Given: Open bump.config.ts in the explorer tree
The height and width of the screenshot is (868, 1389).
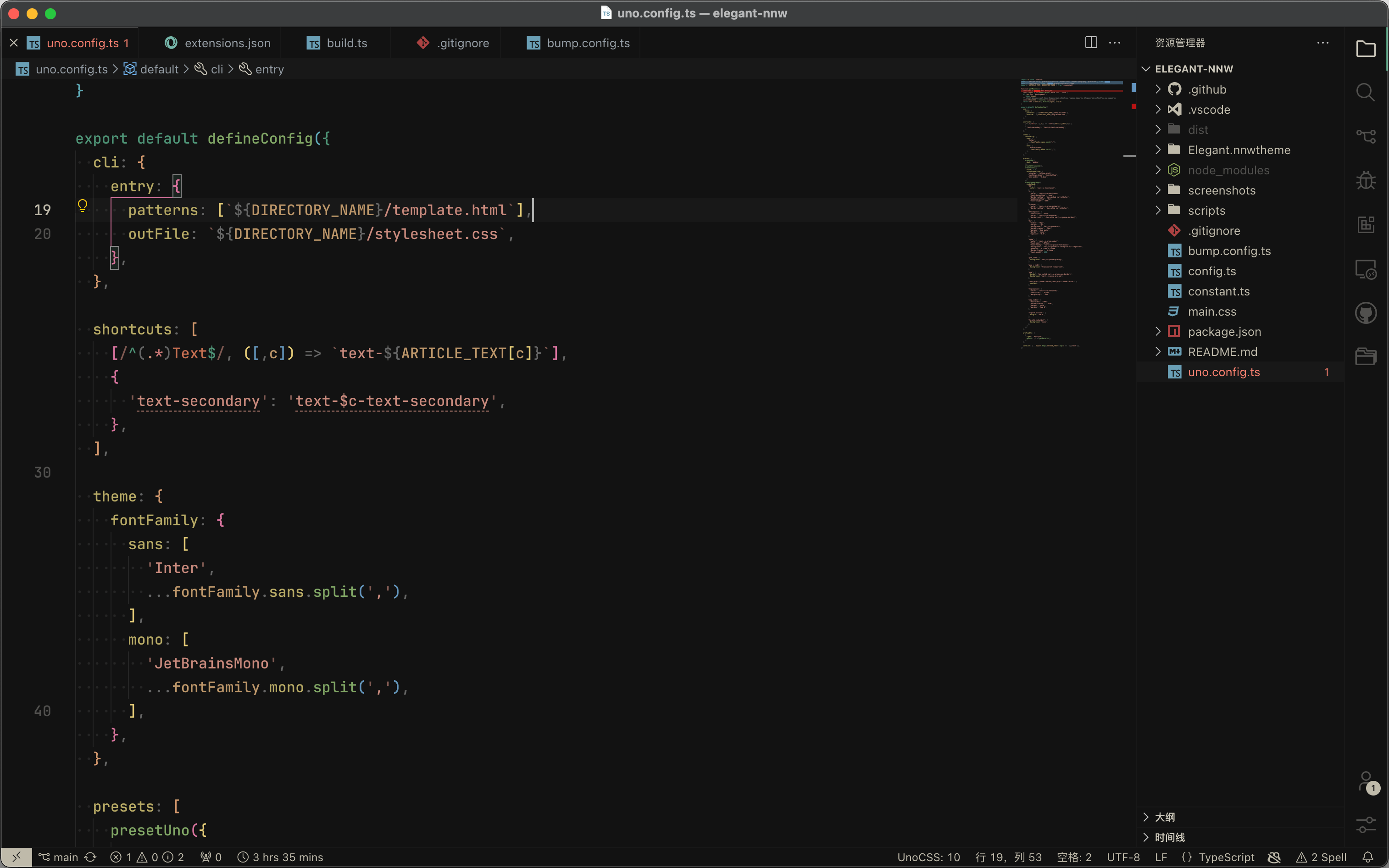Looking at the screenshot, I should (1240, 251).
